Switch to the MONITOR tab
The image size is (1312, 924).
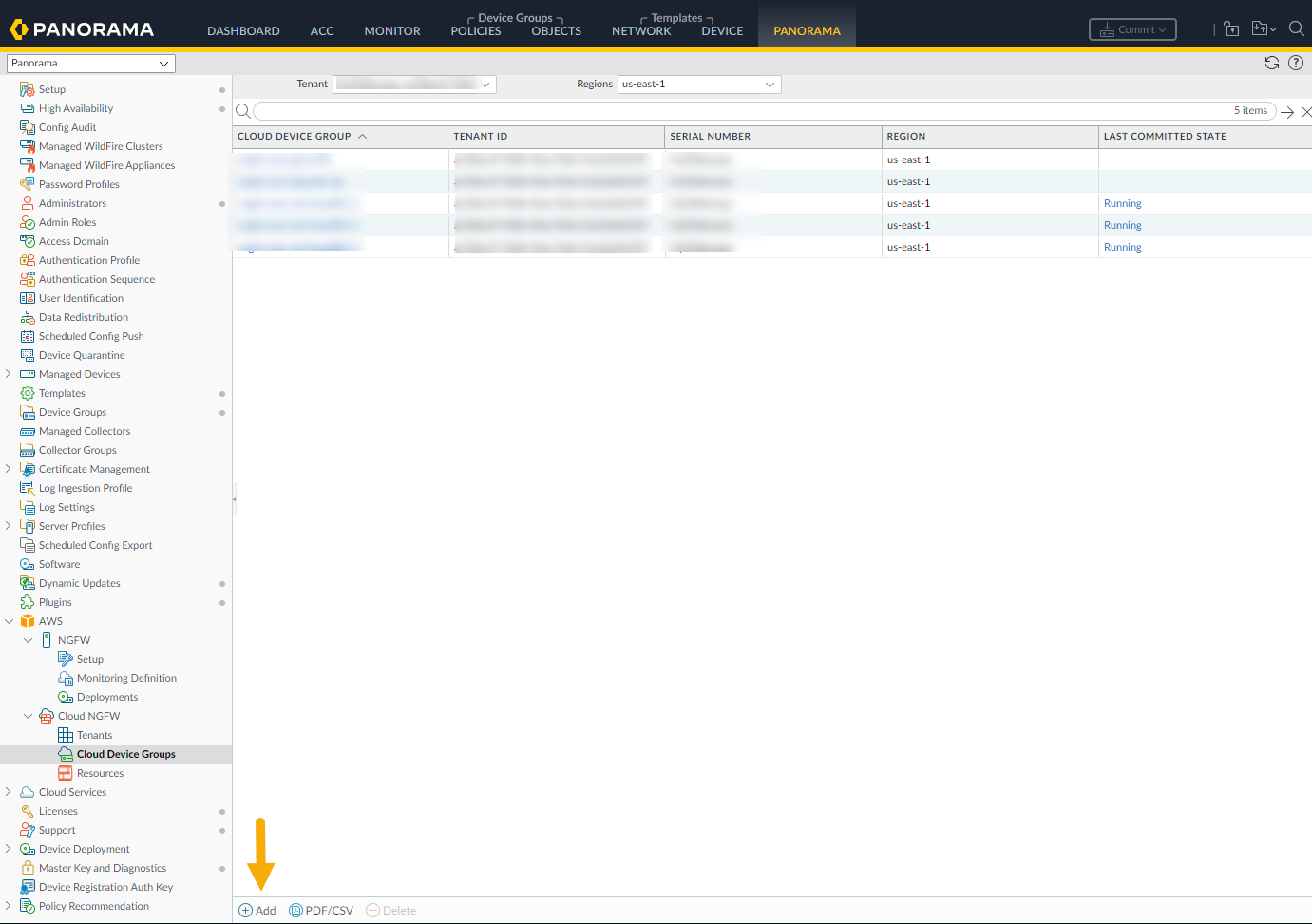(391, 30)
